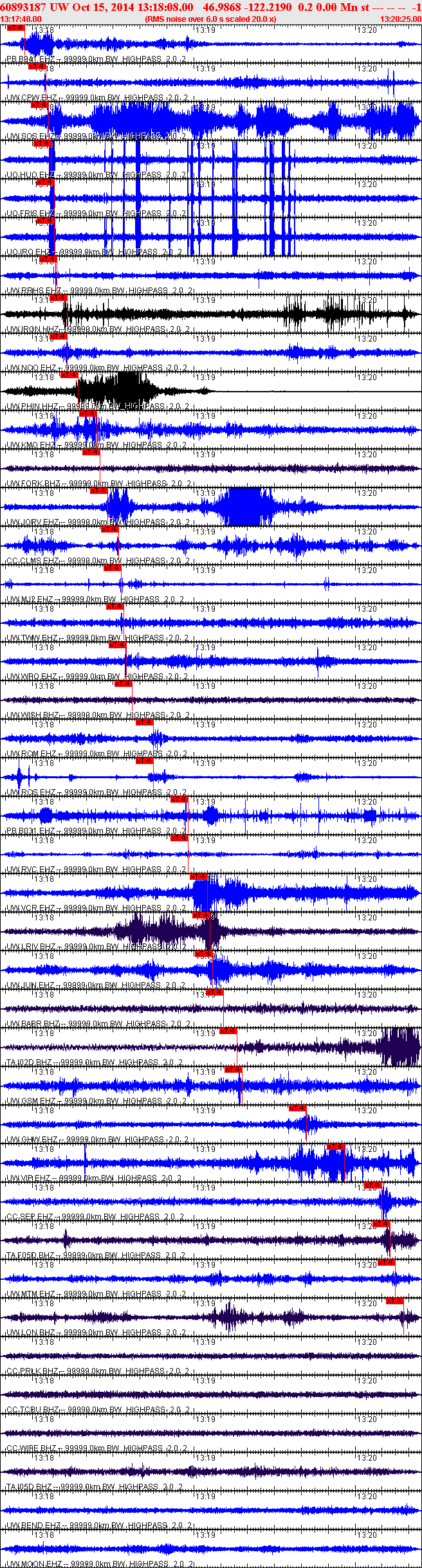Click the red pick marker on PB B941 trace

[x=15, y=28]
